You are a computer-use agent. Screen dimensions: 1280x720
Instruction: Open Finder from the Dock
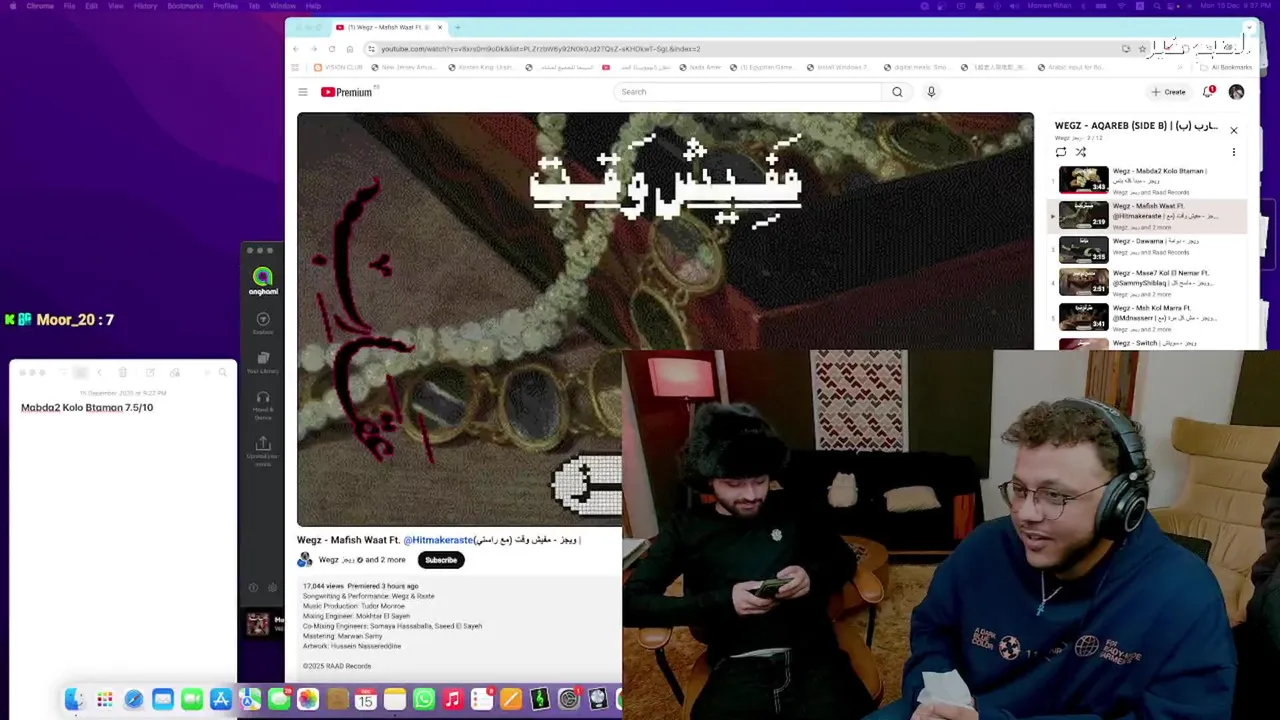click(x=75, y=699)
